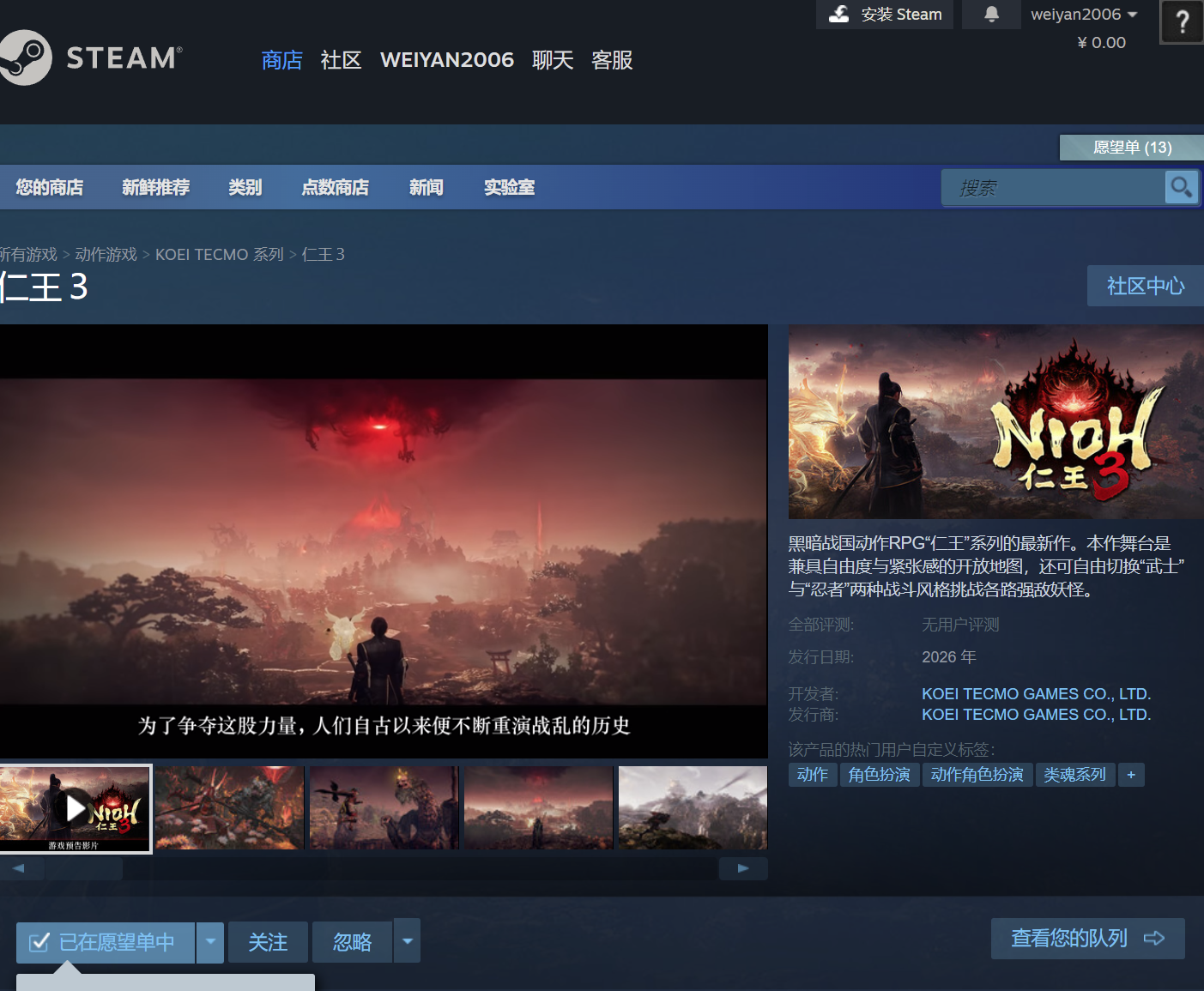Click the 2026 年 release date text
Viewport: 1204px width, 991px height.
point(949,657)
